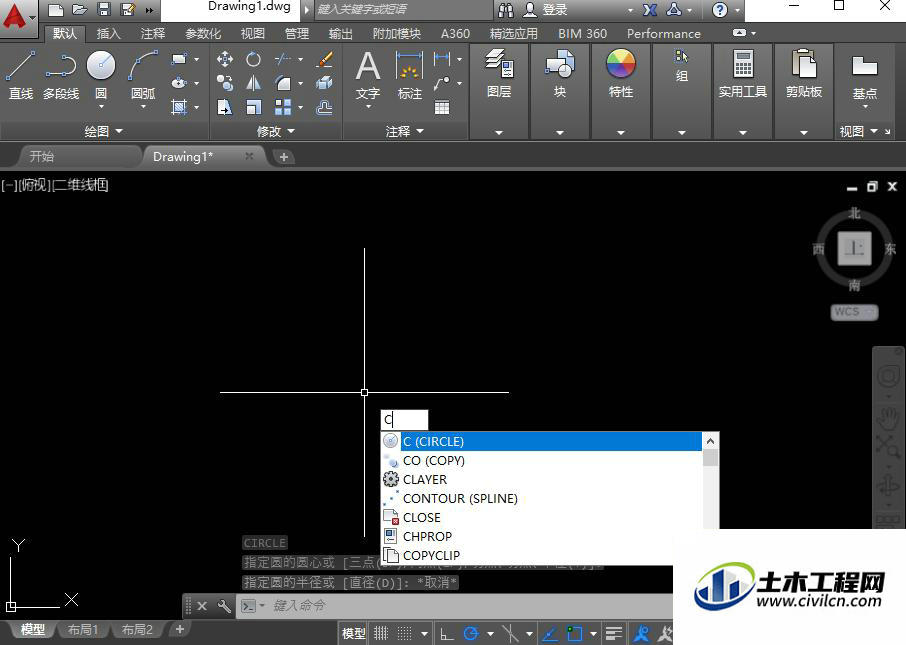Expand the Modify (修改) panel
Screen dimensions: 906x645
coord(276,131)
